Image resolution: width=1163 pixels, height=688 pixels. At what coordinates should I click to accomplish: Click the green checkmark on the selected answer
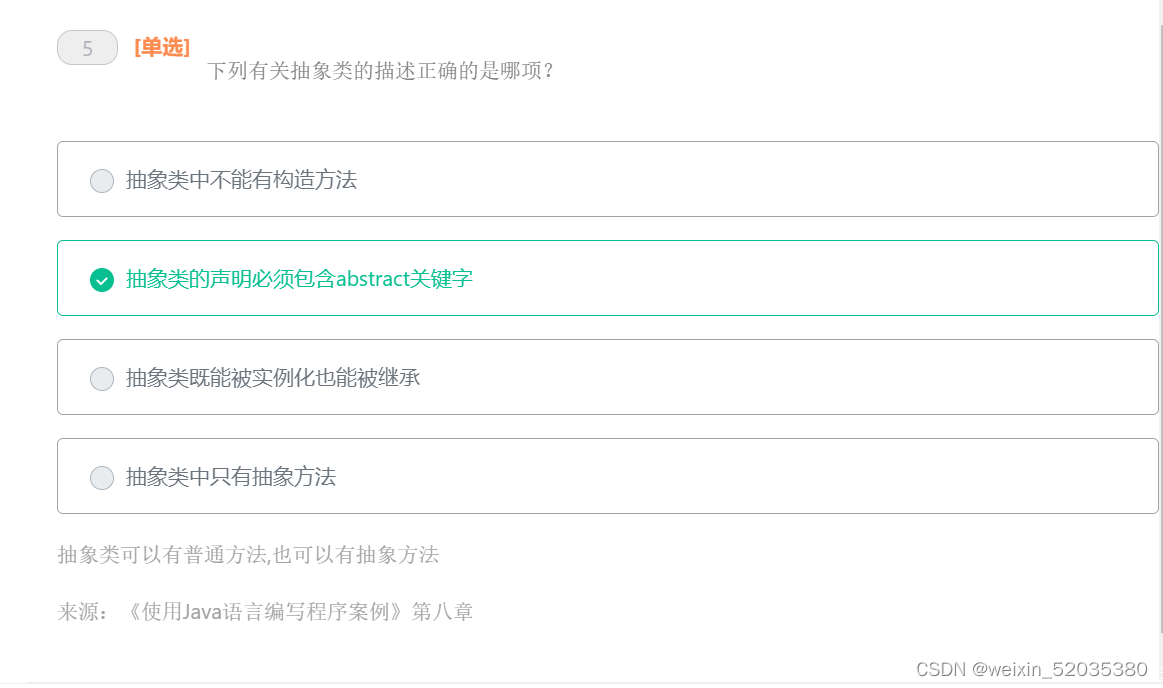tap(101, 280)
